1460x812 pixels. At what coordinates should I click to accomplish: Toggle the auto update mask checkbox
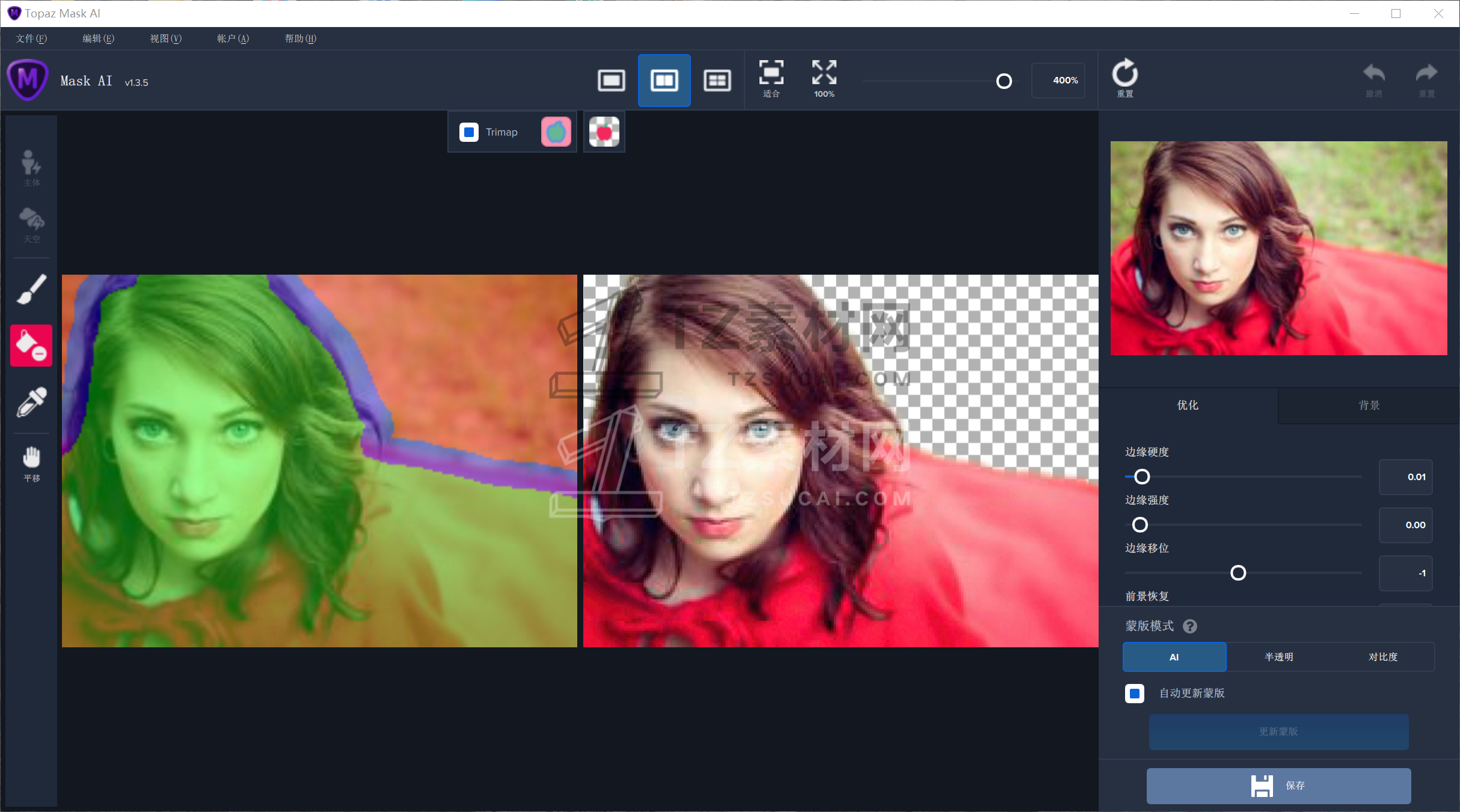[1135, 693]
